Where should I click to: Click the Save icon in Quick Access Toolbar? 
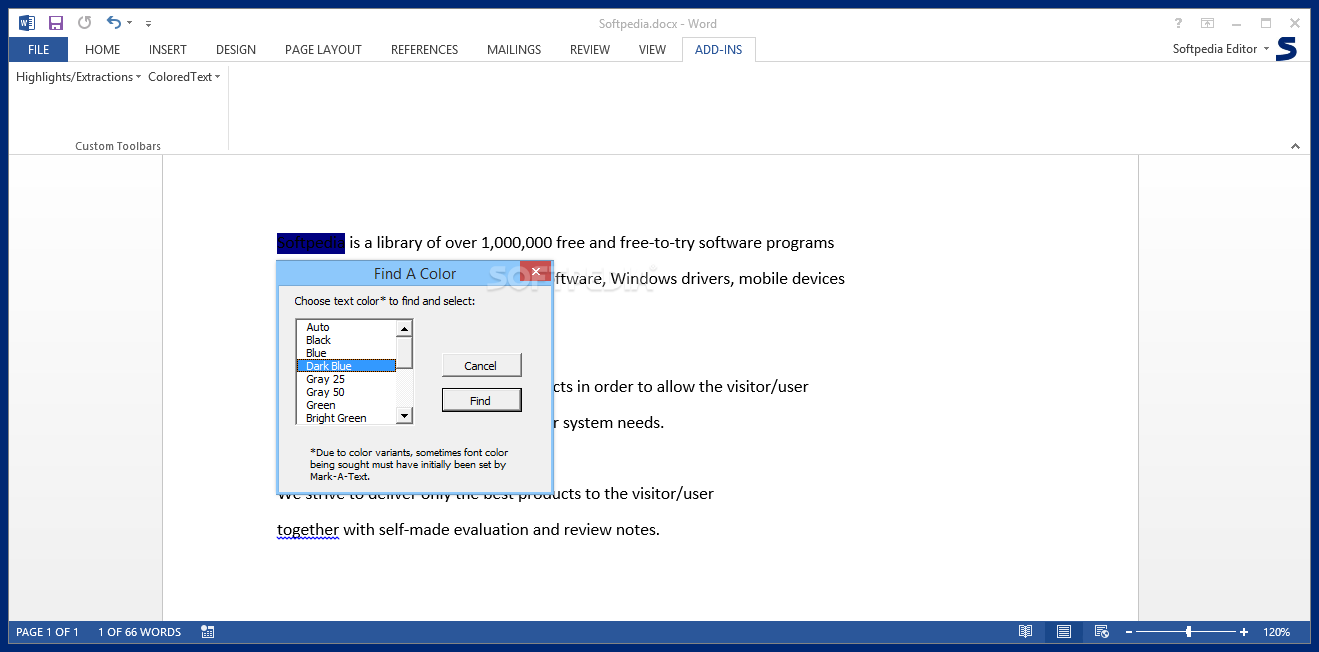[56, 23]
